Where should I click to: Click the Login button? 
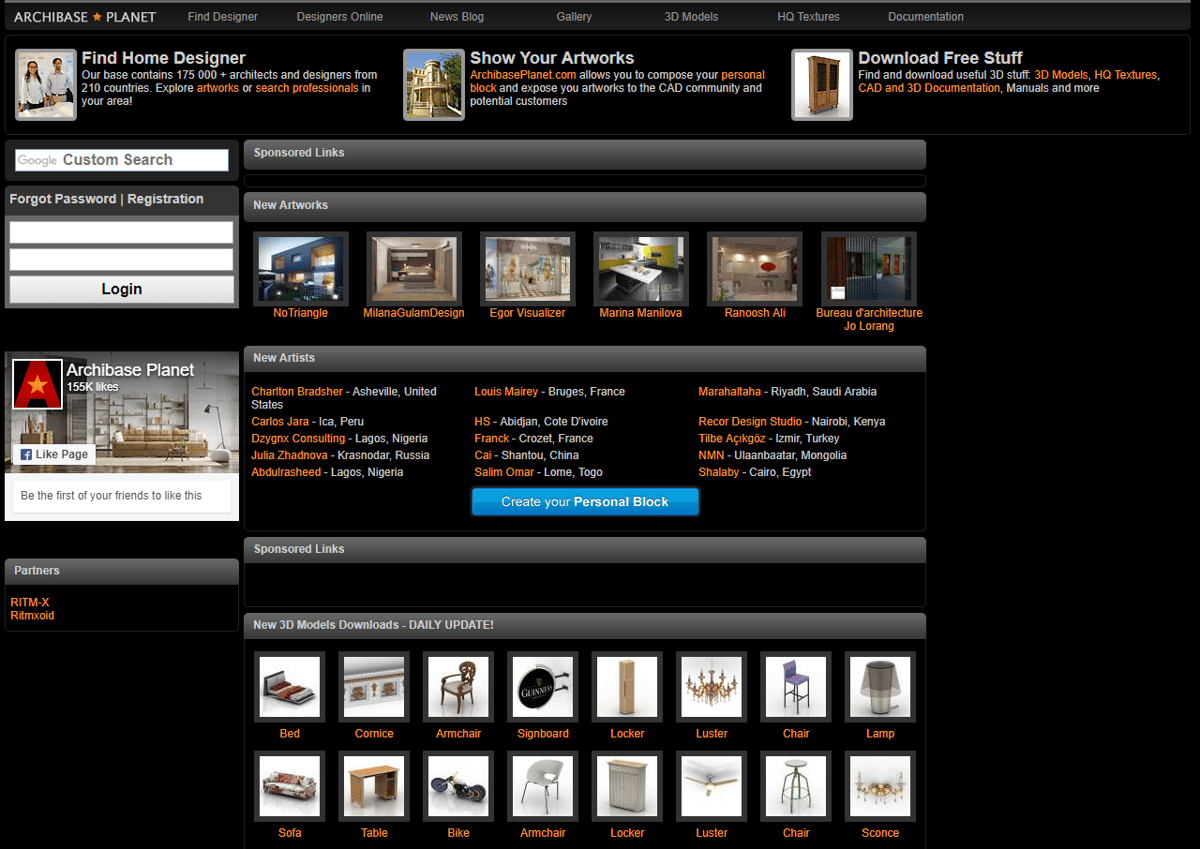[121, 289]
